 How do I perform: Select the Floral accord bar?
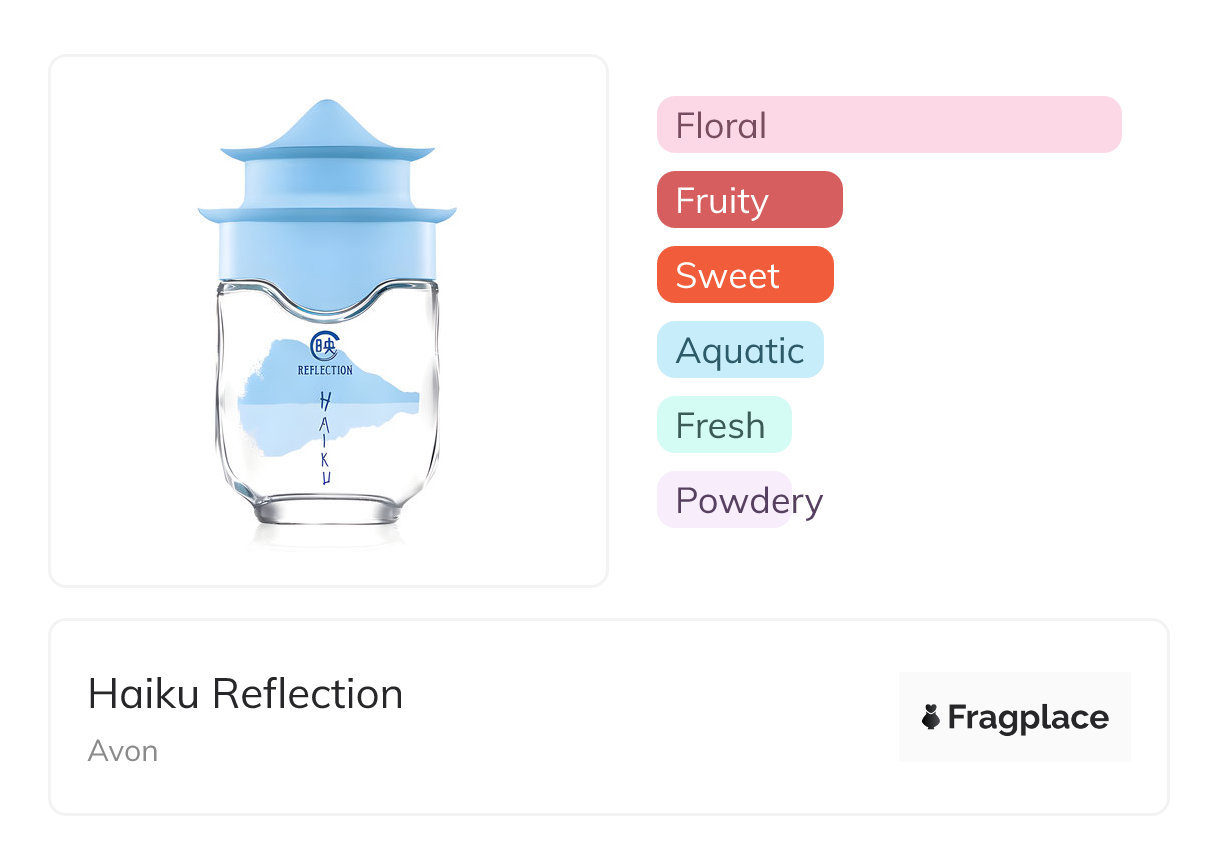click(889, 125)
